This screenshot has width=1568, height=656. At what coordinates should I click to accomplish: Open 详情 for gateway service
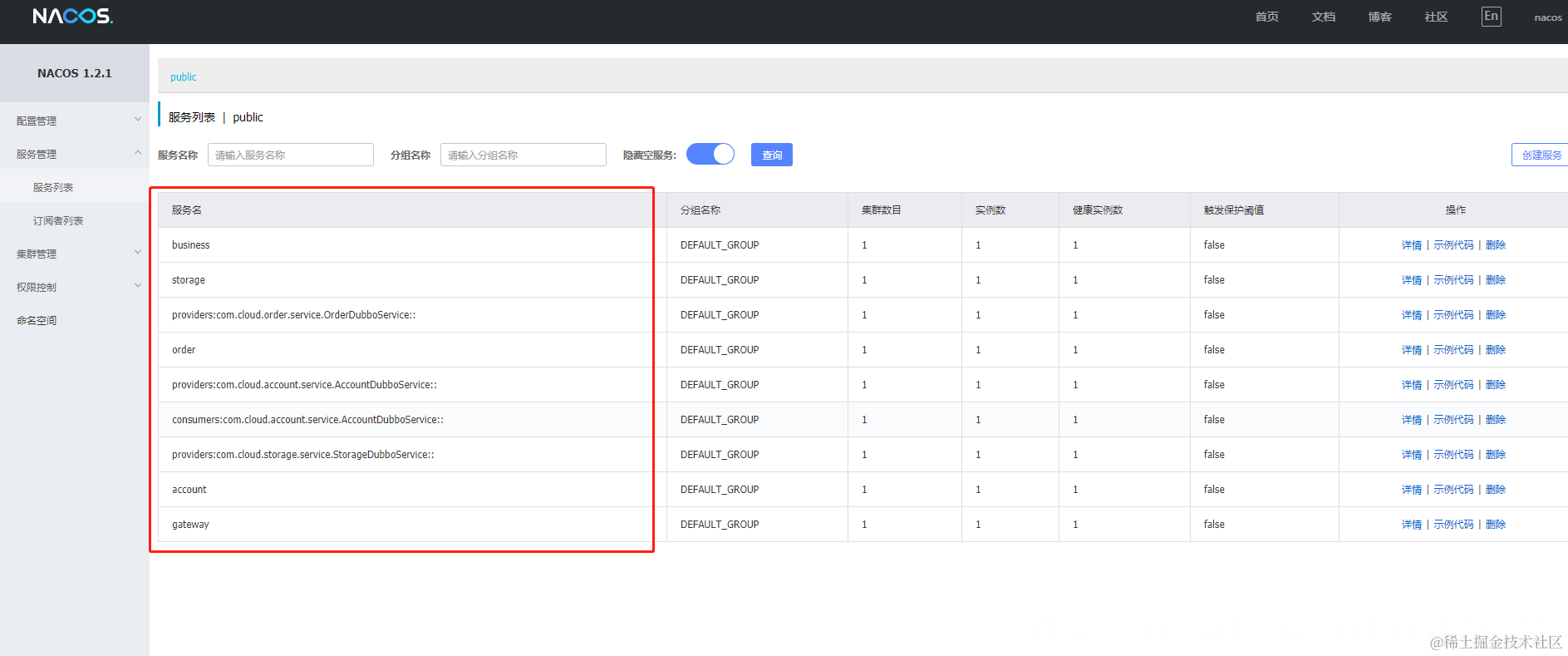(x=1412, y=525)
